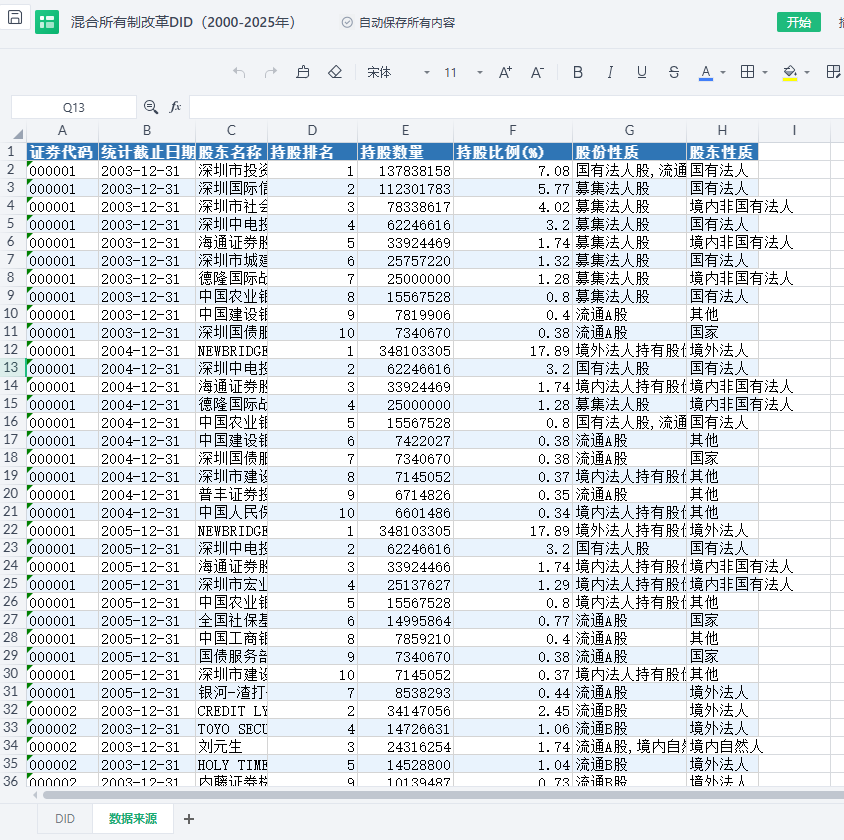Open the insert function fx icon
This screenshot has width=844, height=840.
coord(175,107)
